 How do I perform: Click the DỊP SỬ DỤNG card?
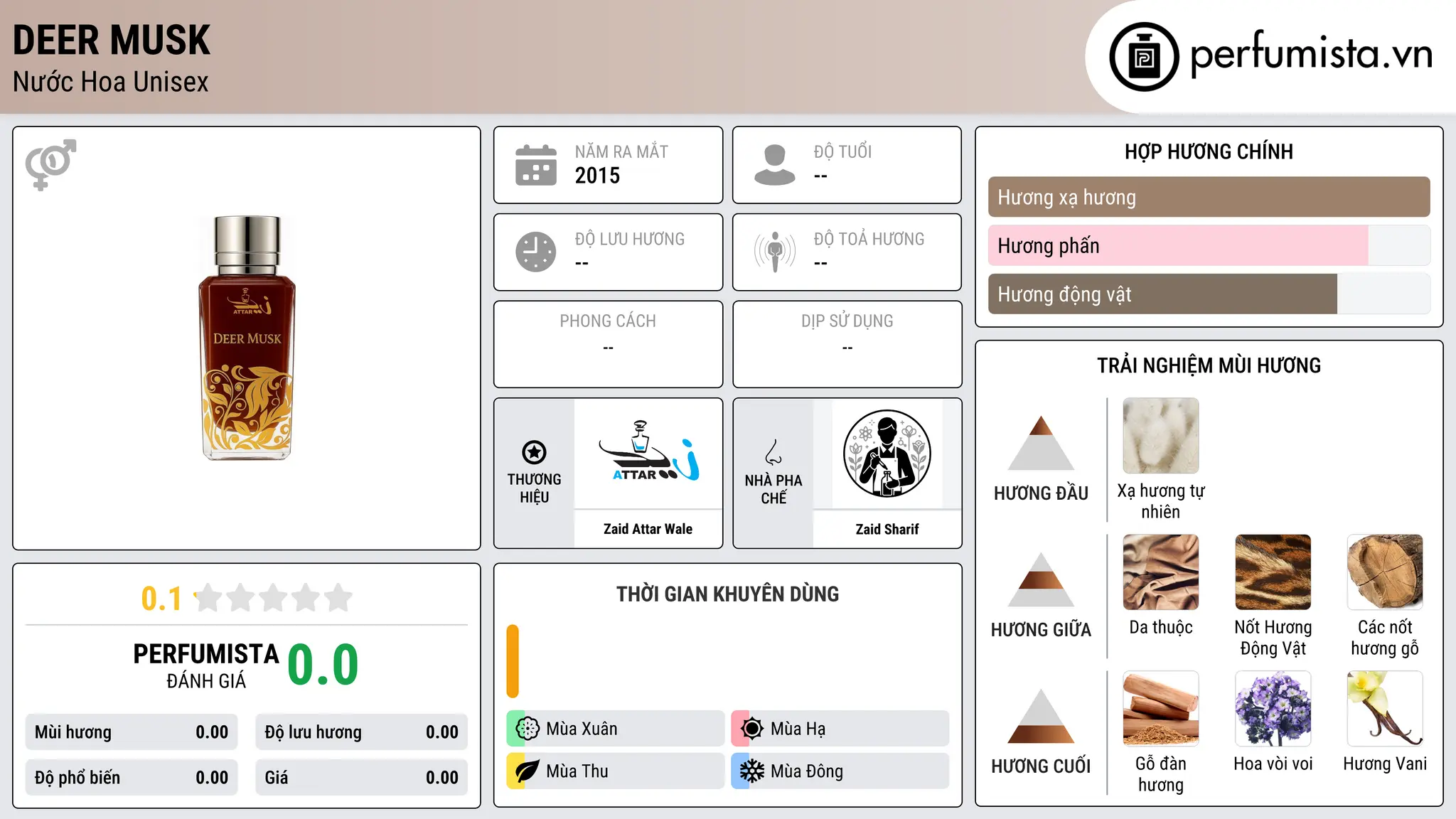847,344
